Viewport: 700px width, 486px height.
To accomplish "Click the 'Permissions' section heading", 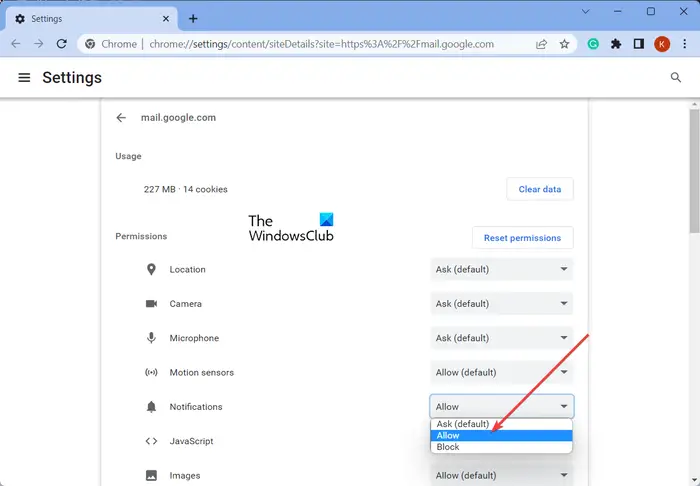I will point(141,236).
